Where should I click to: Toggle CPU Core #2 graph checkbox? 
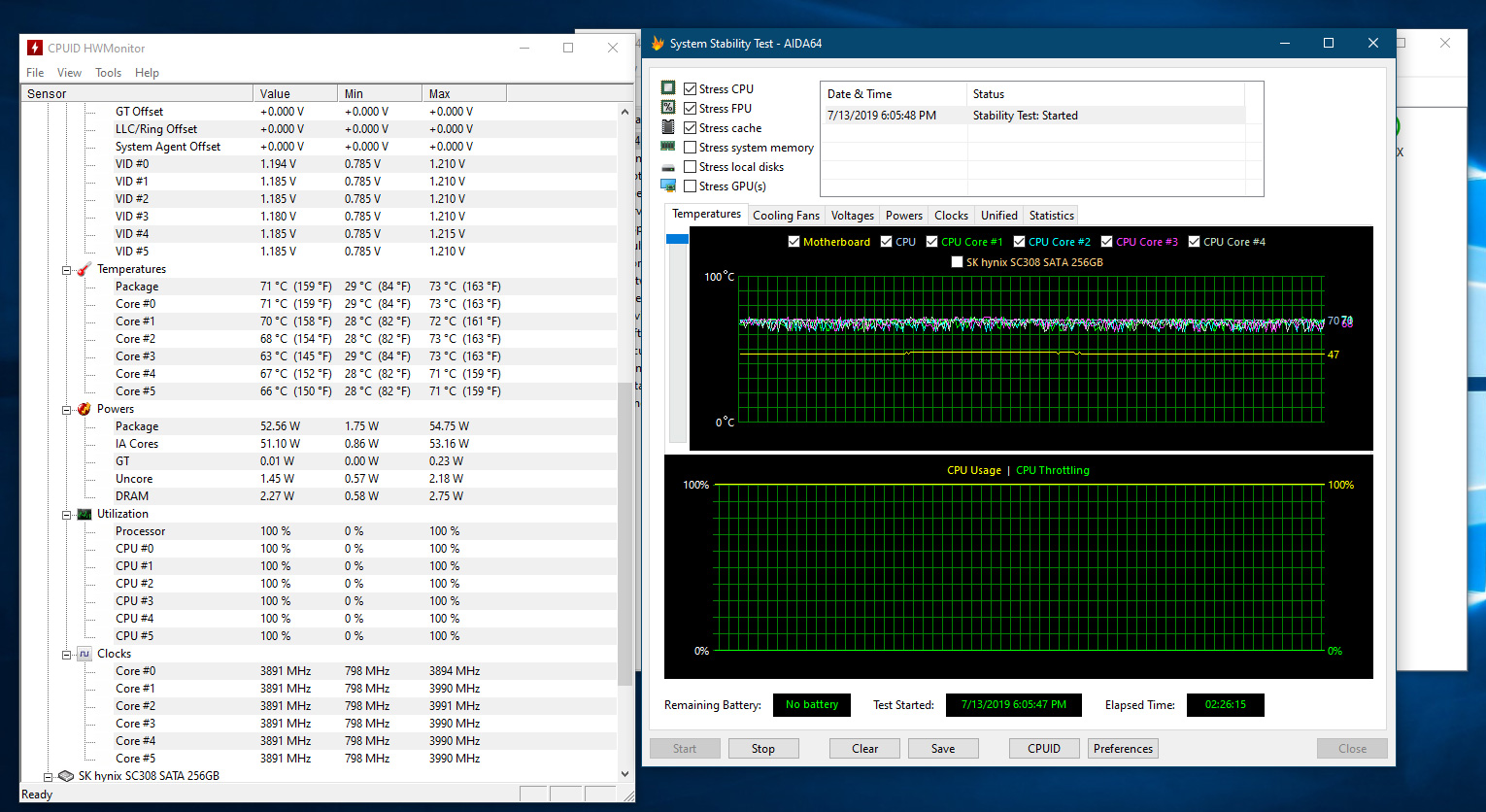(x=1019, y=242)
